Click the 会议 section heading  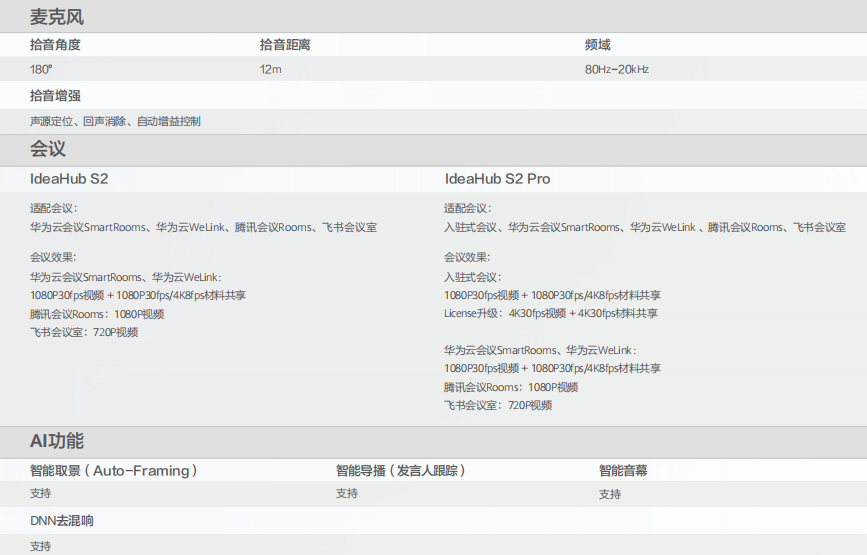[48, 149]
